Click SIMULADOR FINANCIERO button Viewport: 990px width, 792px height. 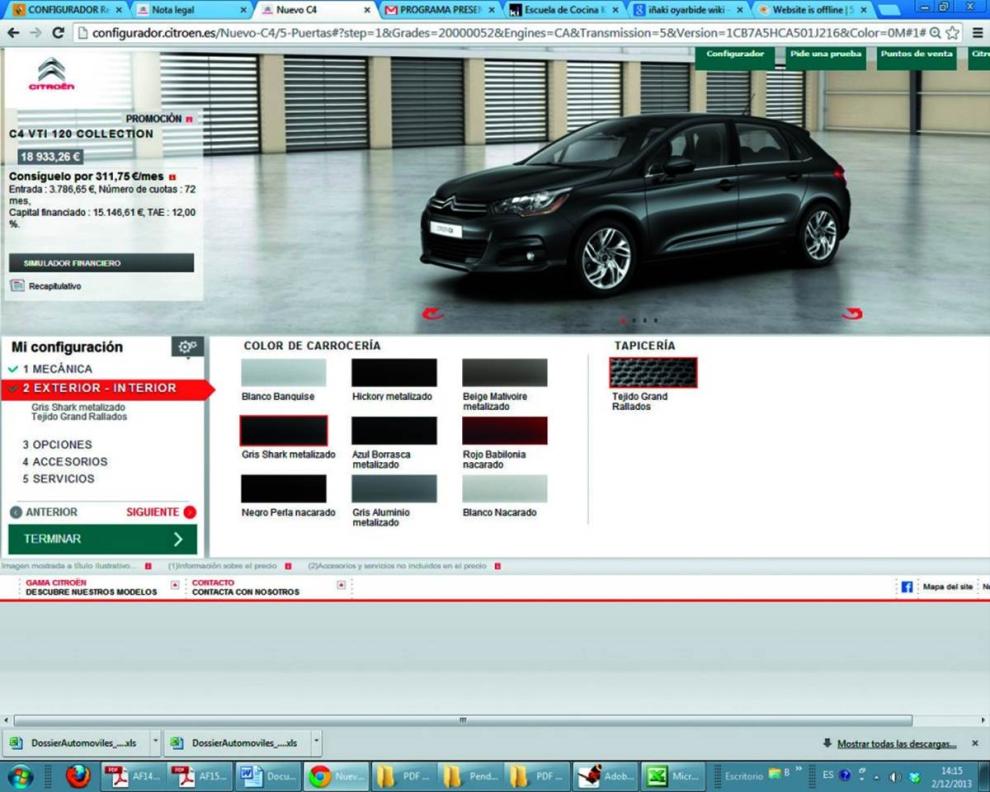point(101,263)
